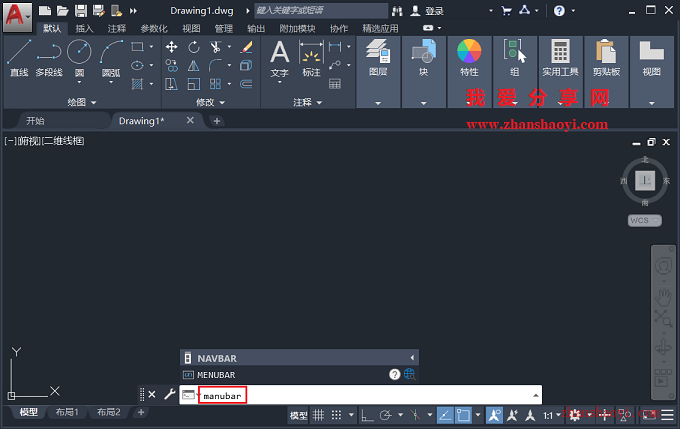
Task: Select MENUBAR from command suggestions
Action: pos(299,374)
